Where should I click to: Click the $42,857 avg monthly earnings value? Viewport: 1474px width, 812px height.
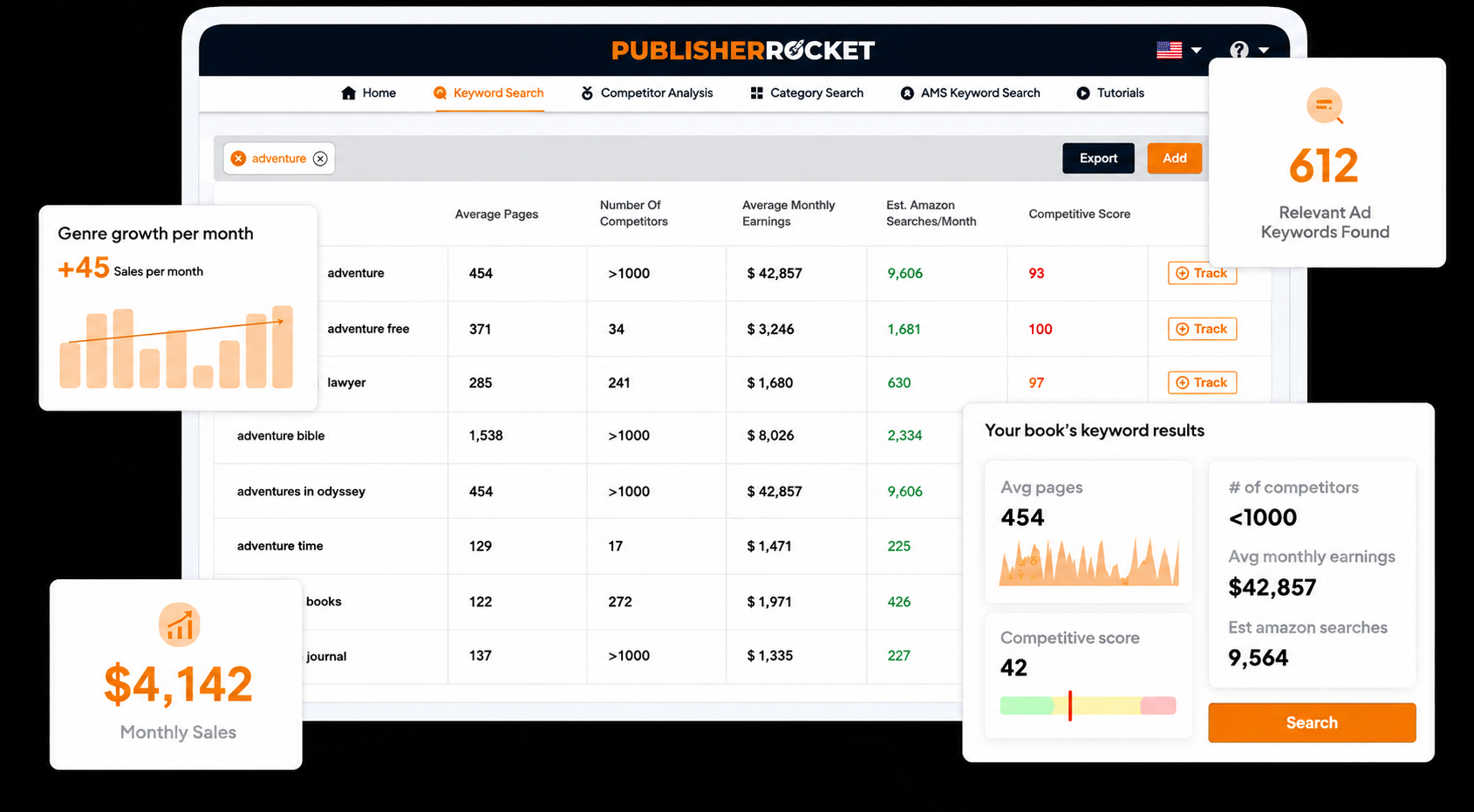click(1272, 588)
